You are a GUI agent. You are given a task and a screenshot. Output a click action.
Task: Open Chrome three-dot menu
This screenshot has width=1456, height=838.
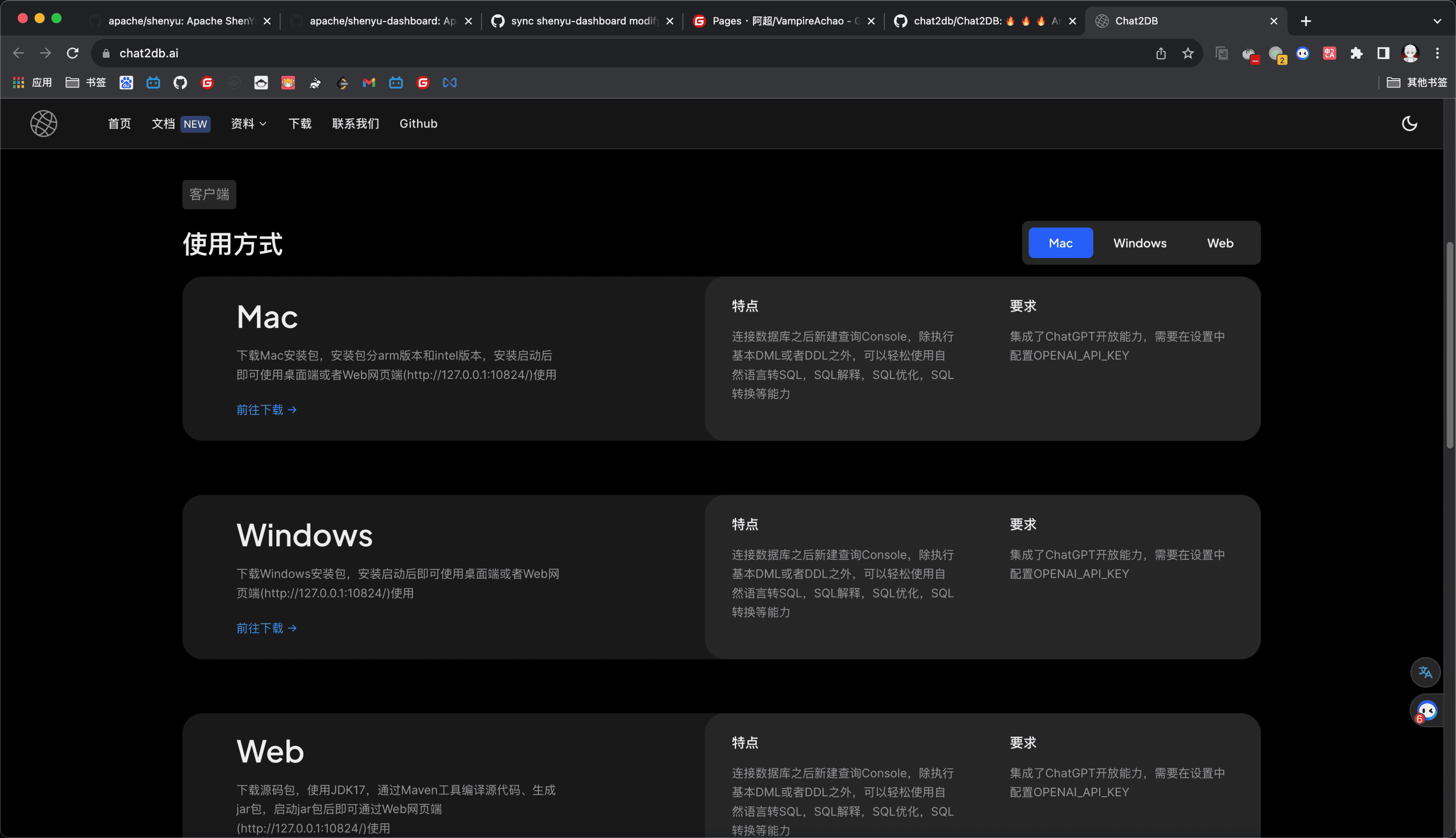pos(1437,53)
